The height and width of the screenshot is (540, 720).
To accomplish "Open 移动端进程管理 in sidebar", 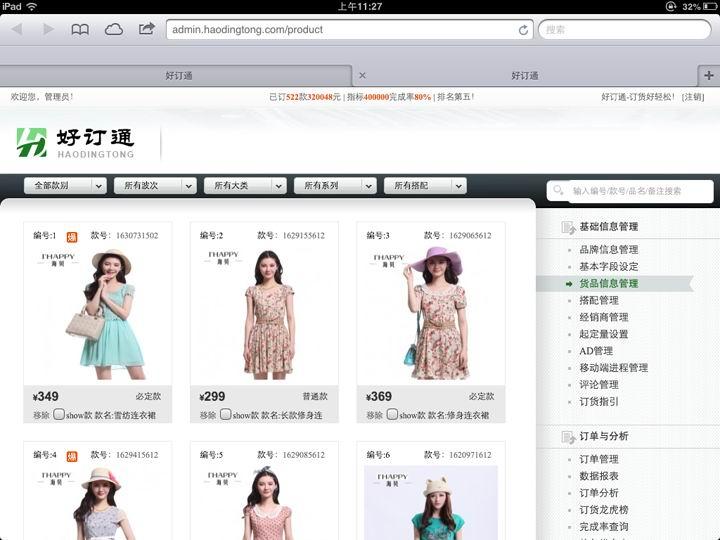I will tap(613, 368).
